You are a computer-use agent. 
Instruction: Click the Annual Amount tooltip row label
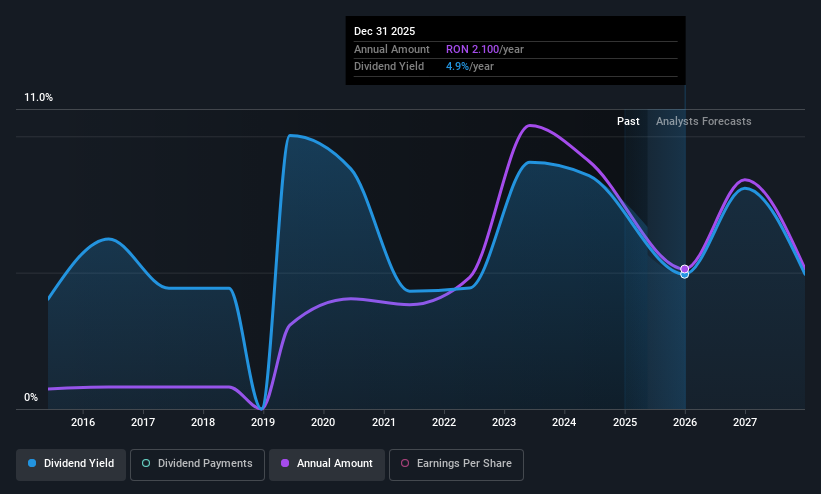392,49
